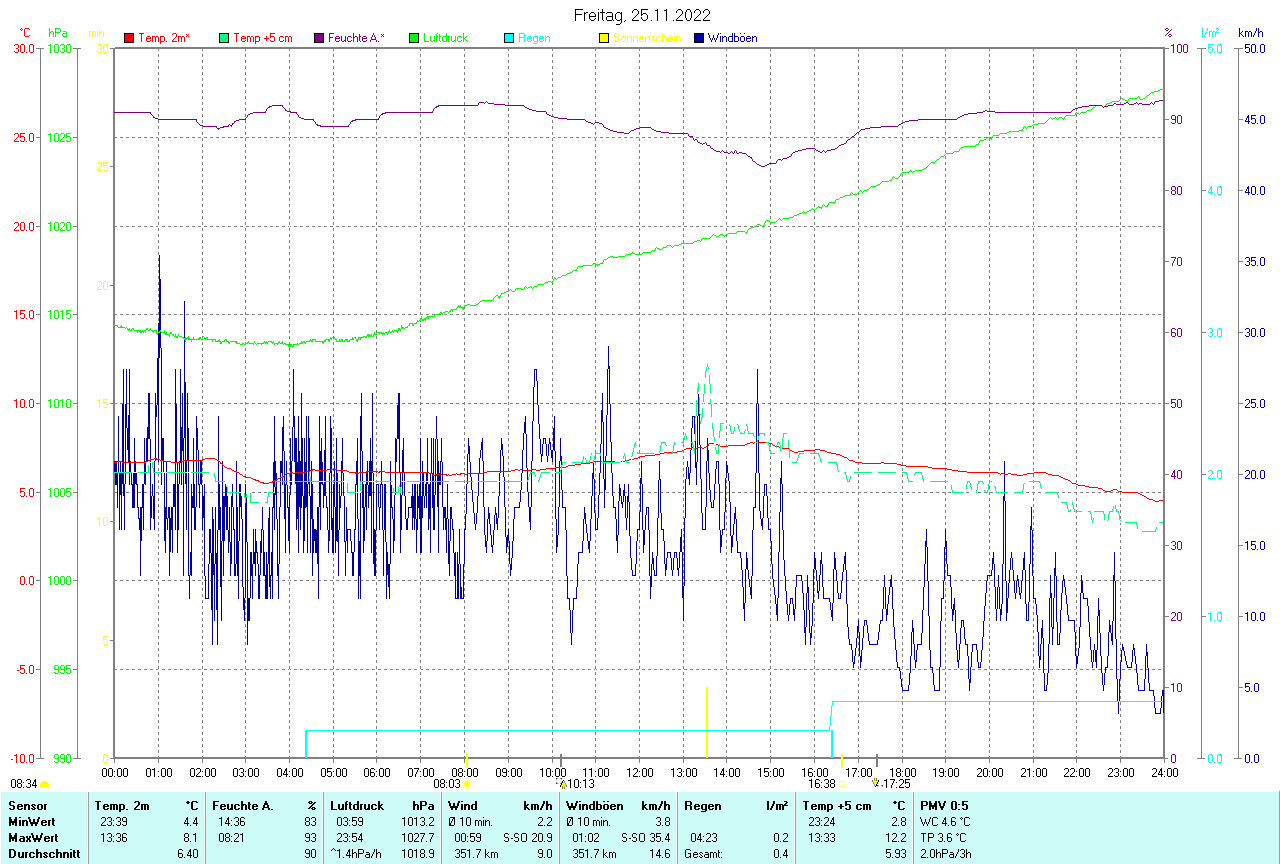Click the km/h axis unit label at top right
The image size is (1280, 864).
tap(1250, 33)
